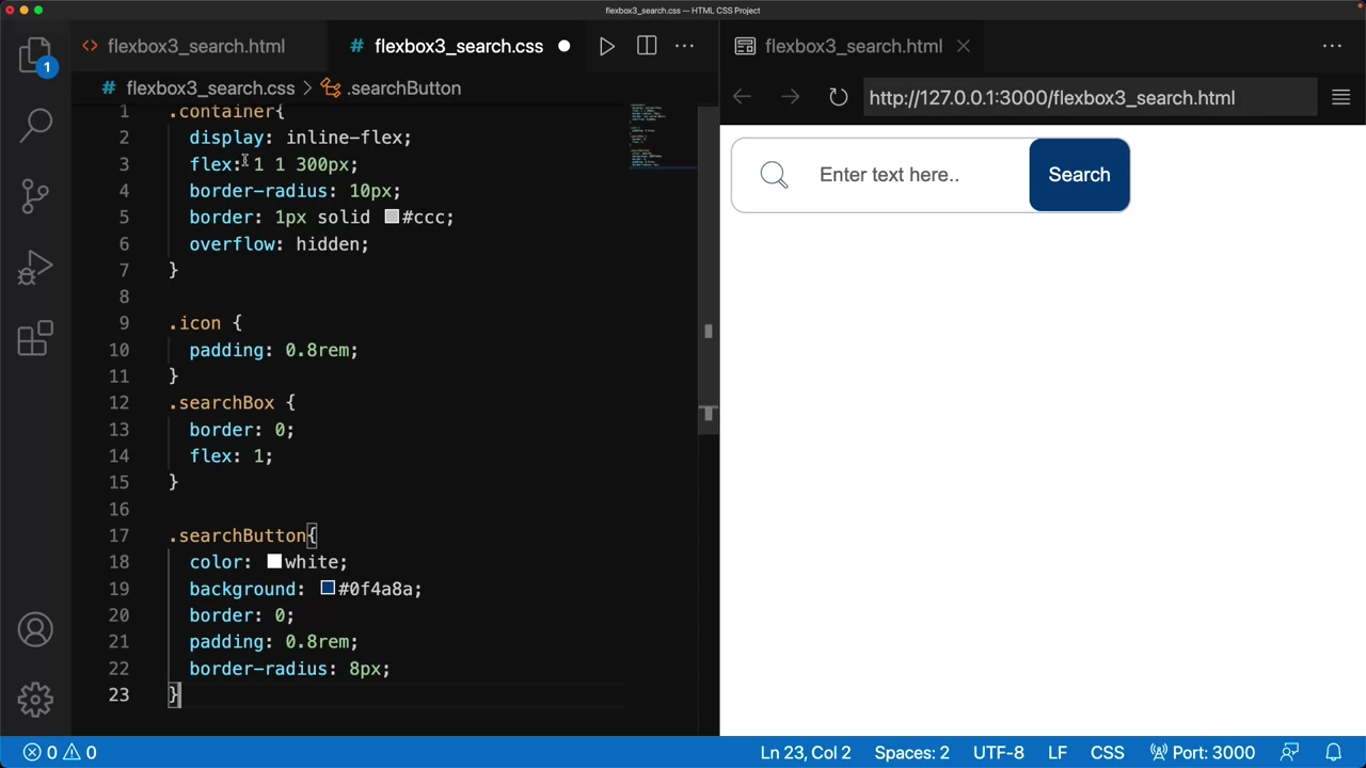Viewport: 1366px width, 768px height.
Task: Select the flexbox3_search.css tab
Action: pyautogui.click(x=458, y=46)
